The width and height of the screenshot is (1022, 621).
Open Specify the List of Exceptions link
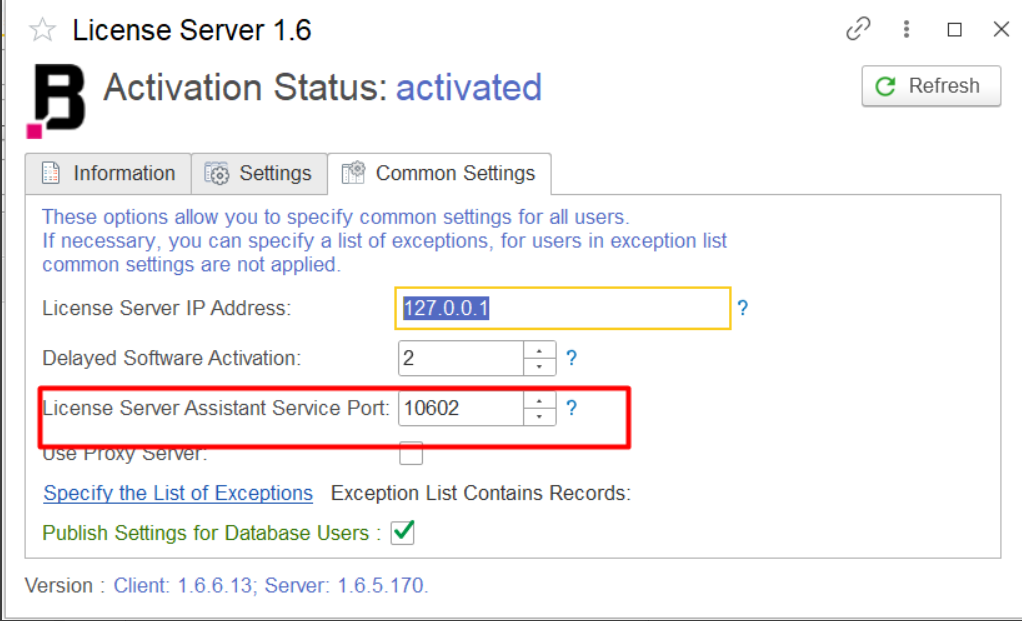[178, 493]
